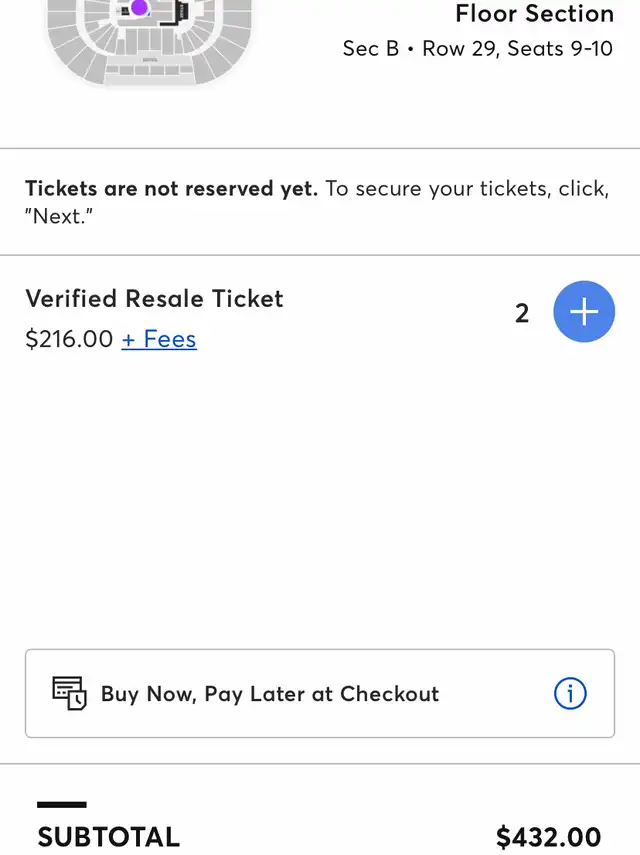The height and width of the screenshot is (855, 640).
Task: Open the venue seat map thumbnail
Action: [149, 43]
